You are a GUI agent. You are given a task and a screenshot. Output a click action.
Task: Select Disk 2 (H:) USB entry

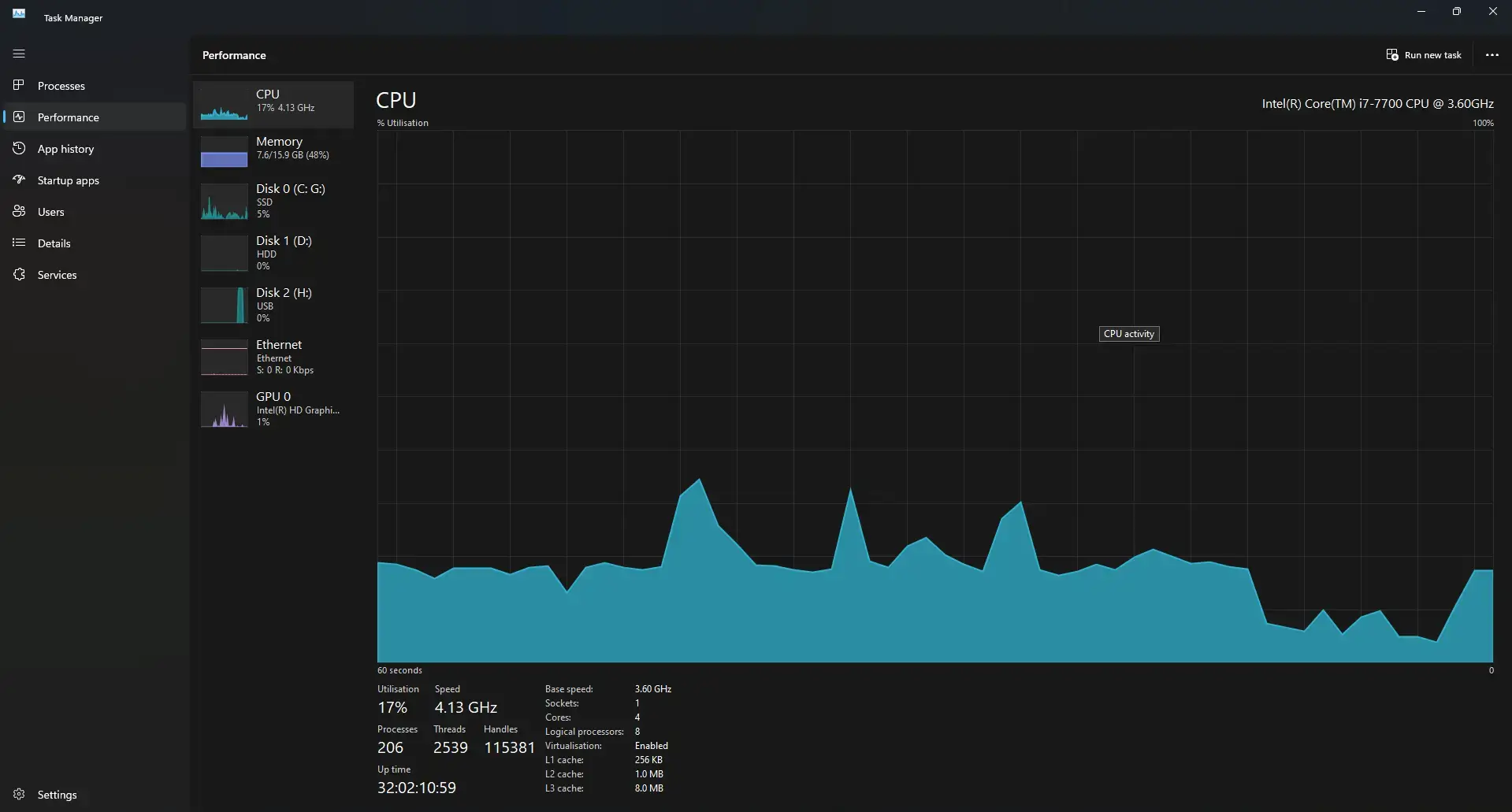[x=273, y=305]
